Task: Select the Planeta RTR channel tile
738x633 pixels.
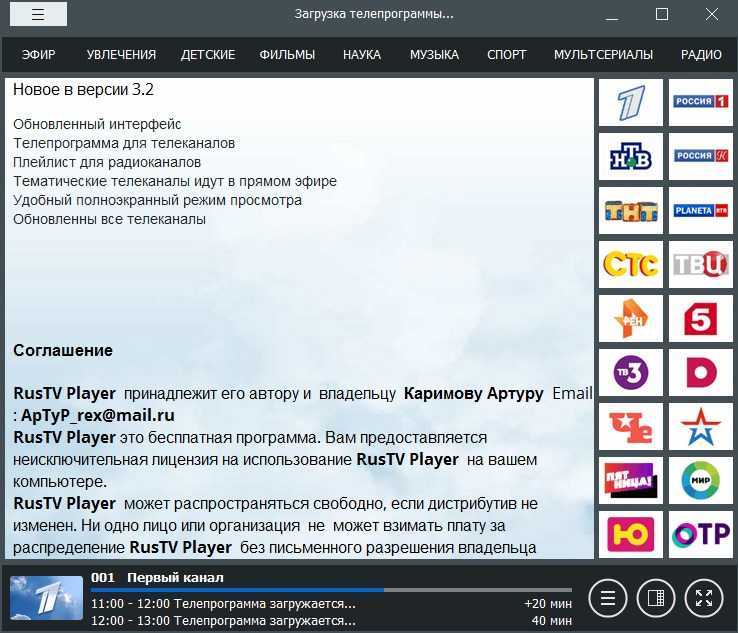Action: click(701, 210)
